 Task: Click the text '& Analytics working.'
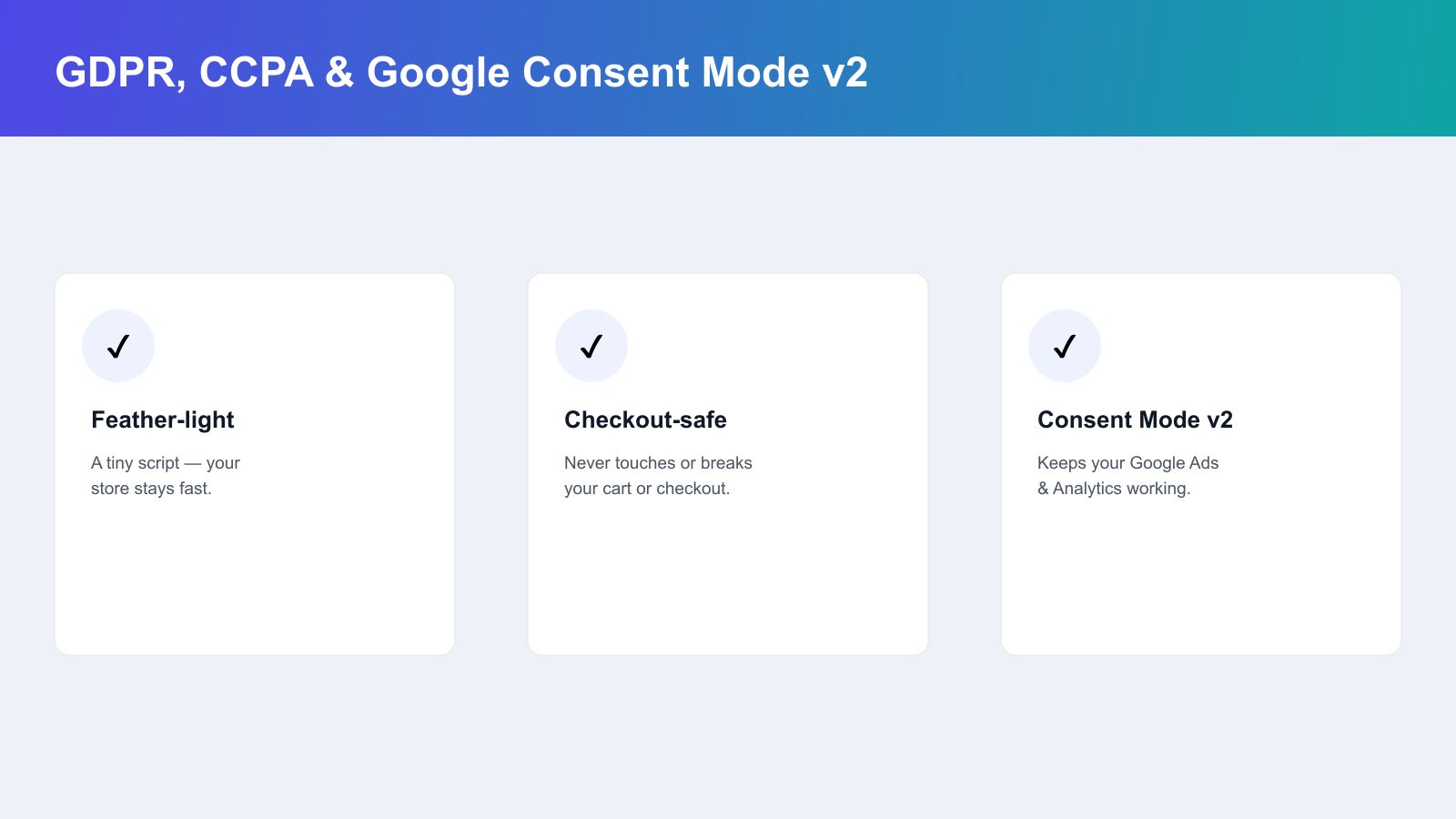click(1114, 489)
